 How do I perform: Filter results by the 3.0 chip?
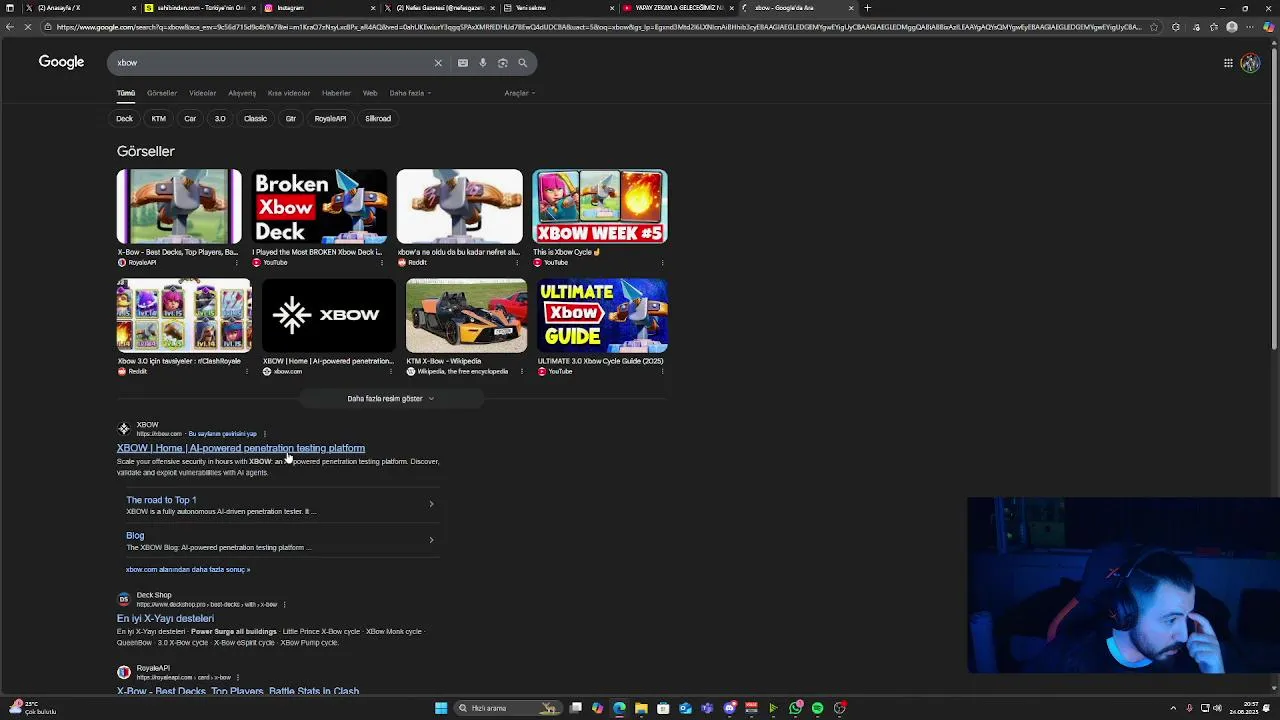(x=220, y=119)
